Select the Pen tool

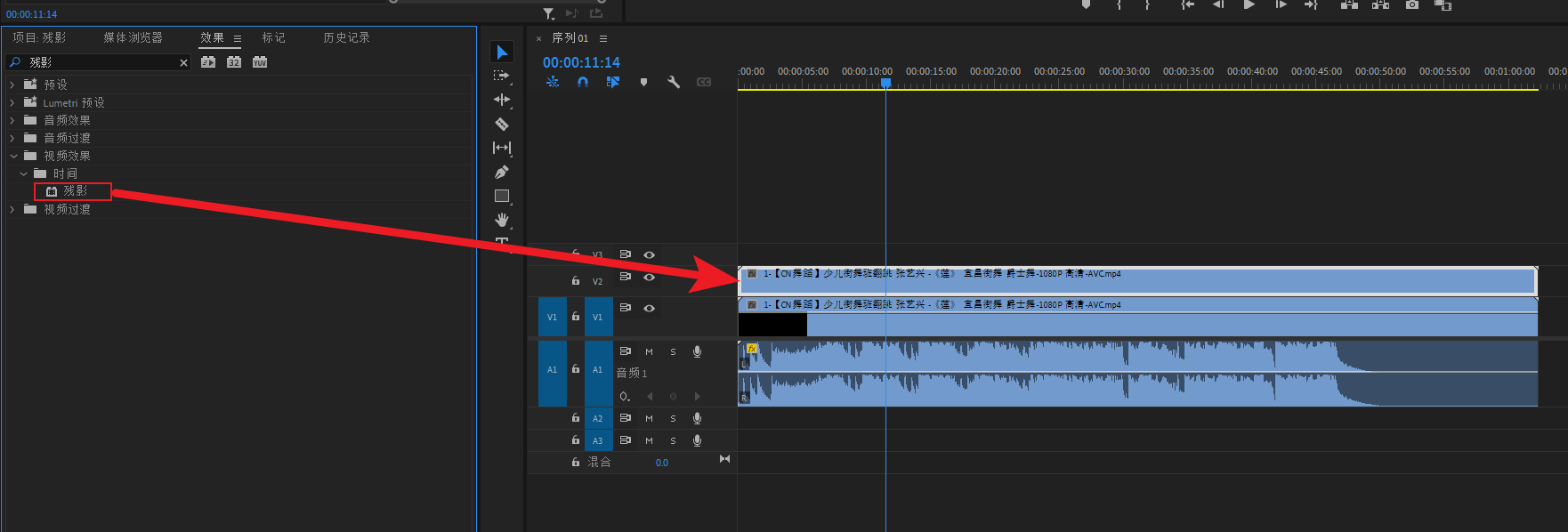[502, 172]
